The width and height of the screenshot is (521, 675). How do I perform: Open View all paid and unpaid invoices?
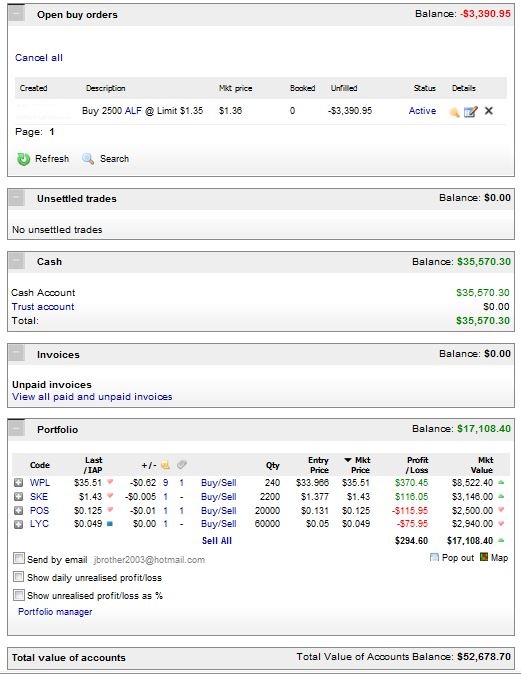click(x=92, y=396)
